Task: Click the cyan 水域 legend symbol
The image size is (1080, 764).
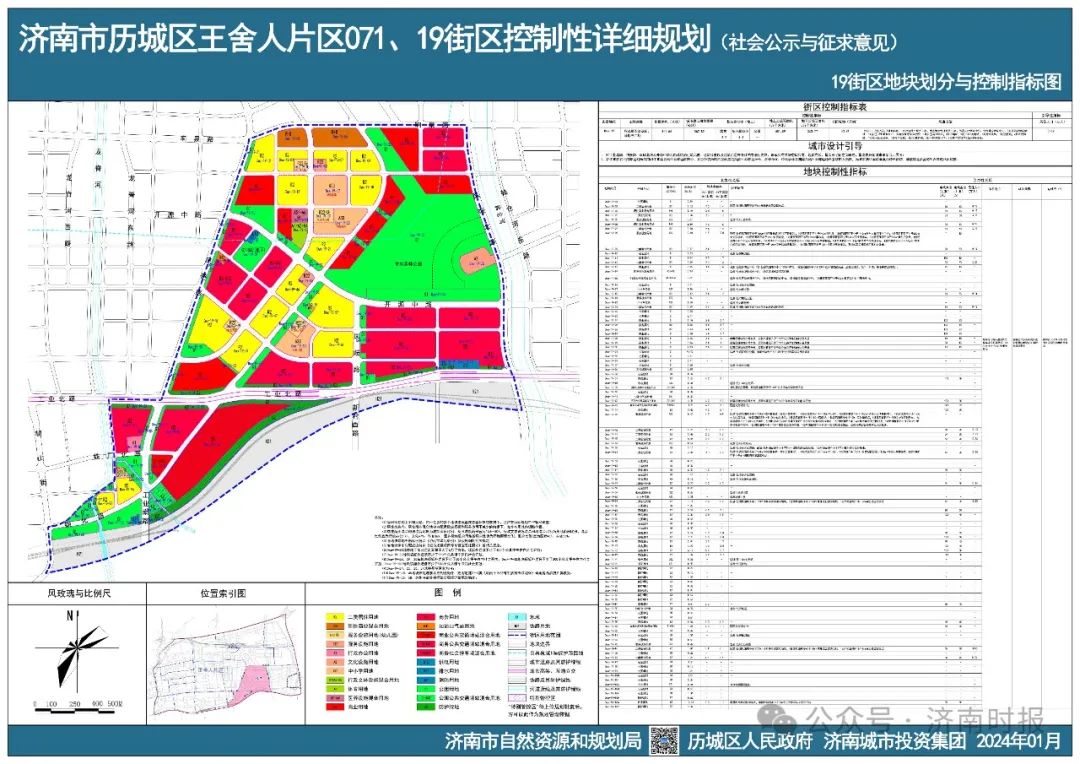Action: [x=517, y=619]
